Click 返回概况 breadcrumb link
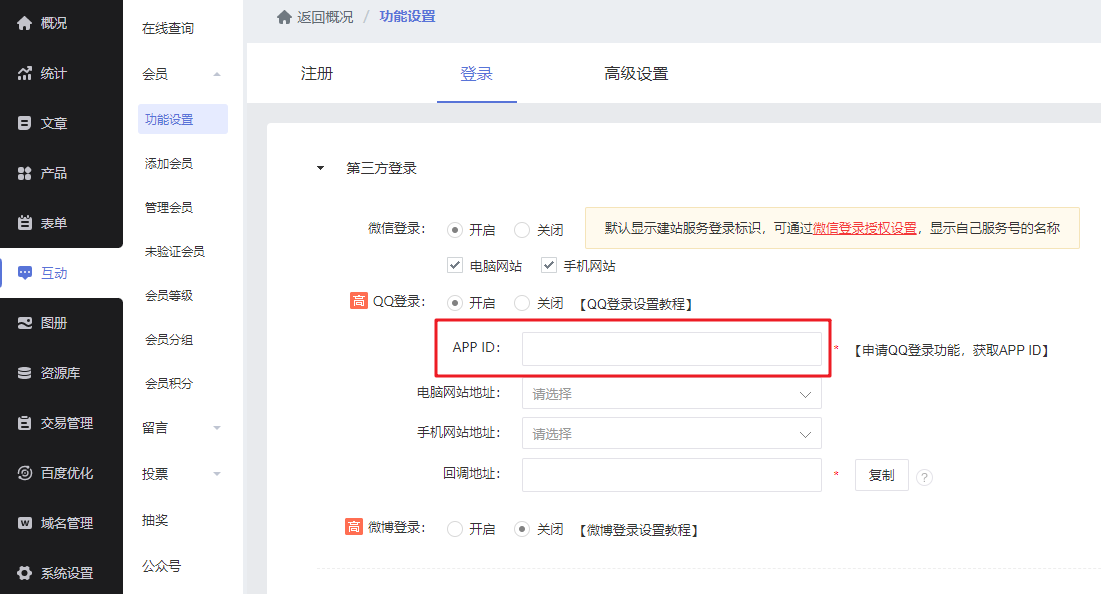1101x594 pixels. point(325,17)
